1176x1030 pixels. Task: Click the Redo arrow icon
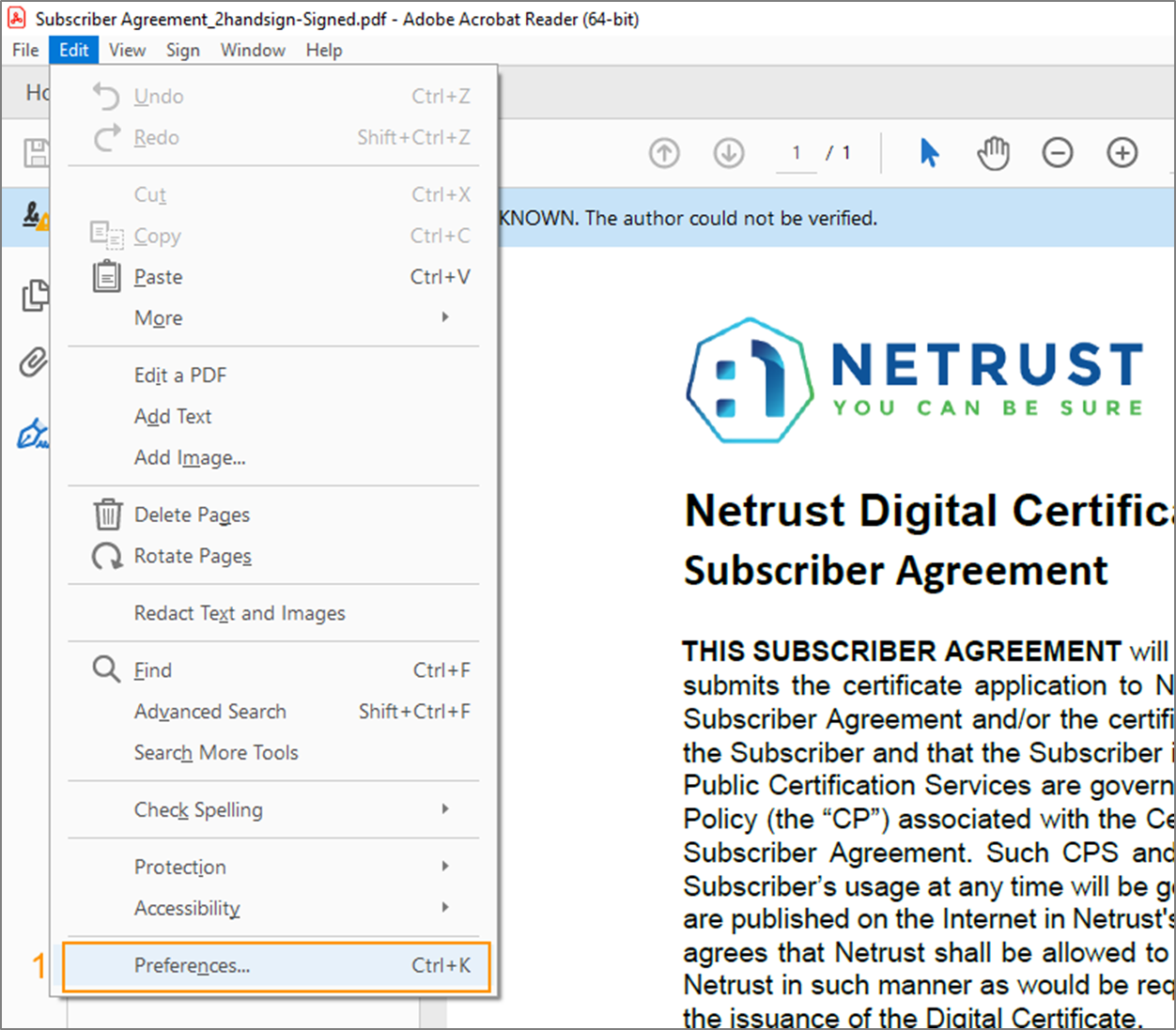tap(106, 137)
